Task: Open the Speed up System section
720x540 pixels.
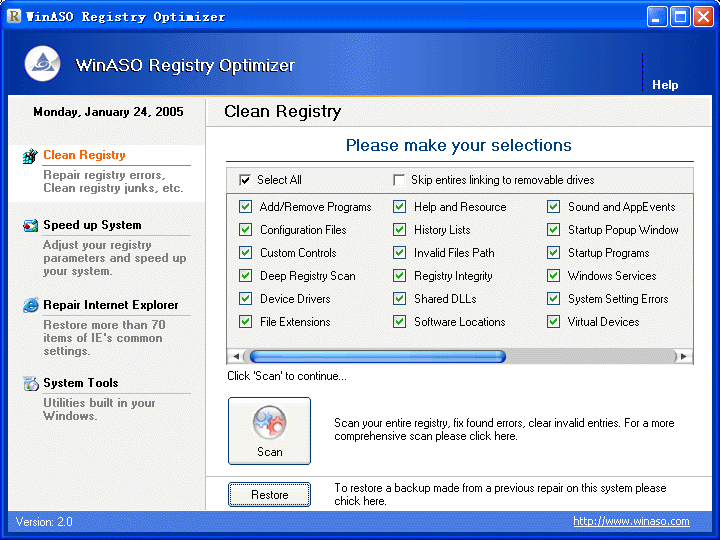Action: click(x=92, y=225)
